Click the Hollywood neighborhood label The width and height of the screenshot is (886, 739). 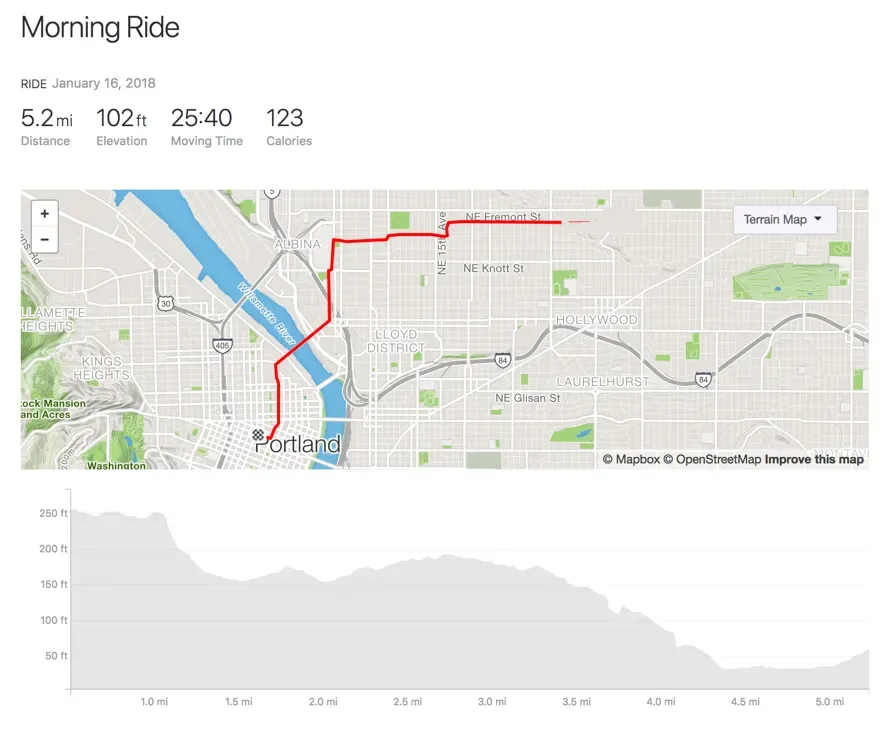click(x=596, y=320)
